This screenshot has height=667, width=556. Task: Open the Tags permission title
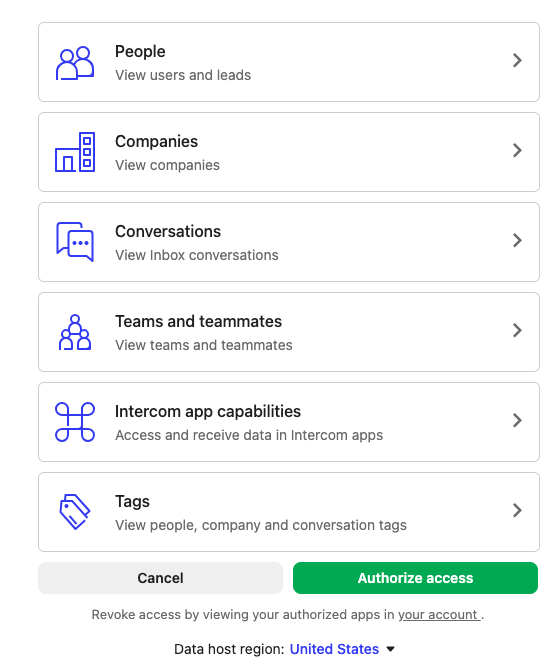point(132,502)
